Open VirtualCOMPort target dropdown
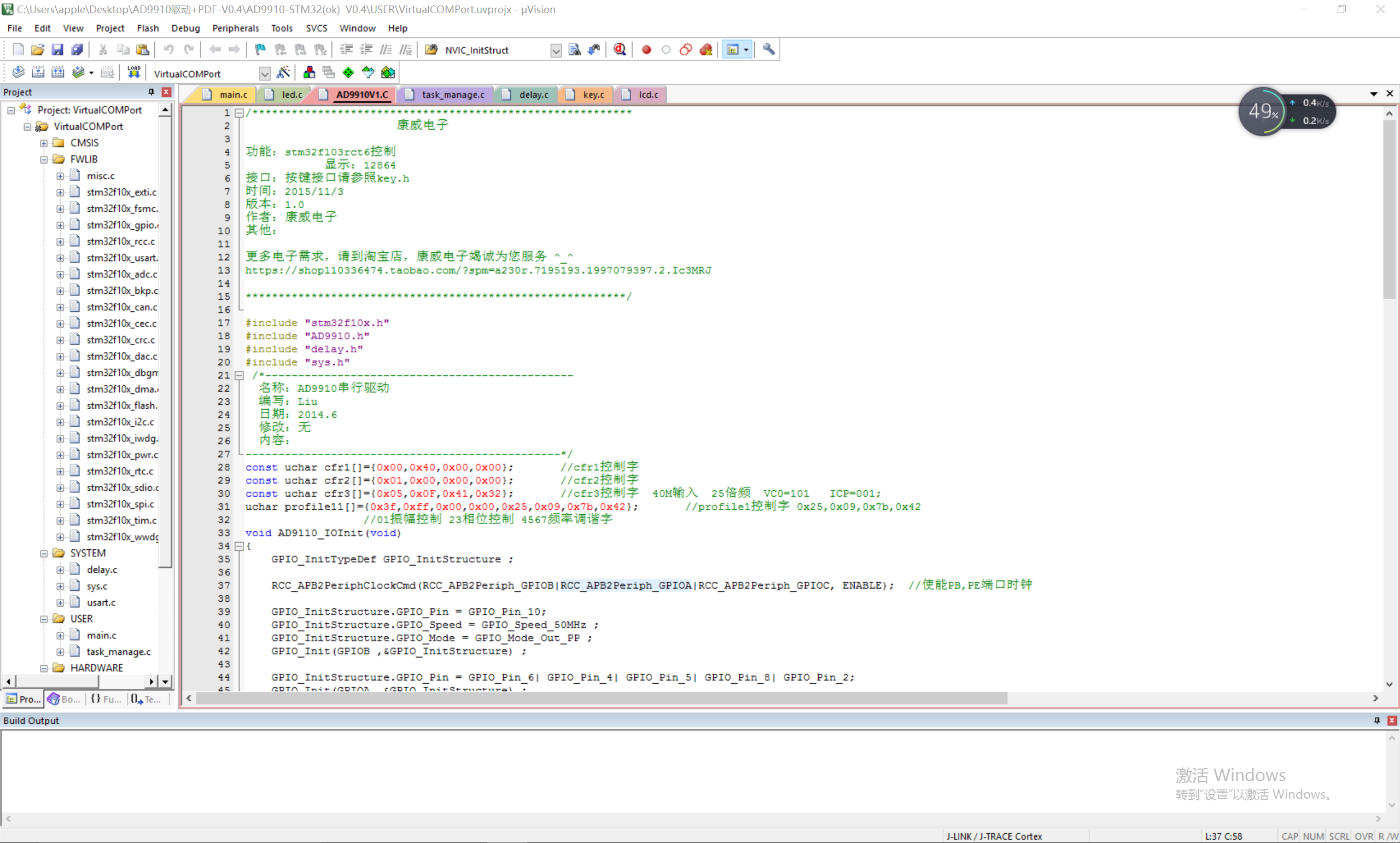This screenshot has height=843, width=1400. 265,74
